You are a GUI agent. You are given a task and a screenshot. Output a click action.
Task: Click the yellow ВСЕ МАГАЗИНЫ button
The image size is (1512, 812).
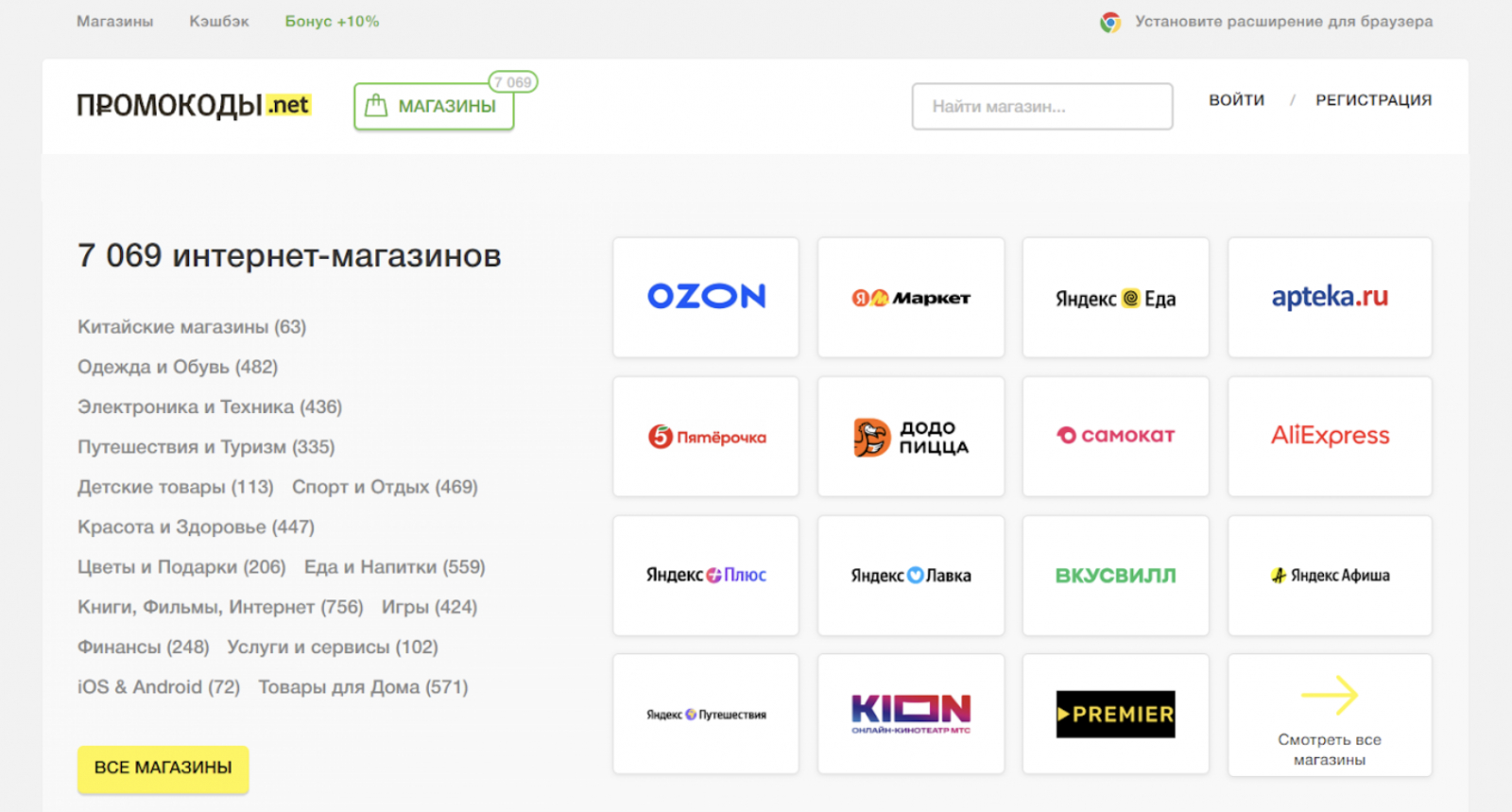pos(163,768)
